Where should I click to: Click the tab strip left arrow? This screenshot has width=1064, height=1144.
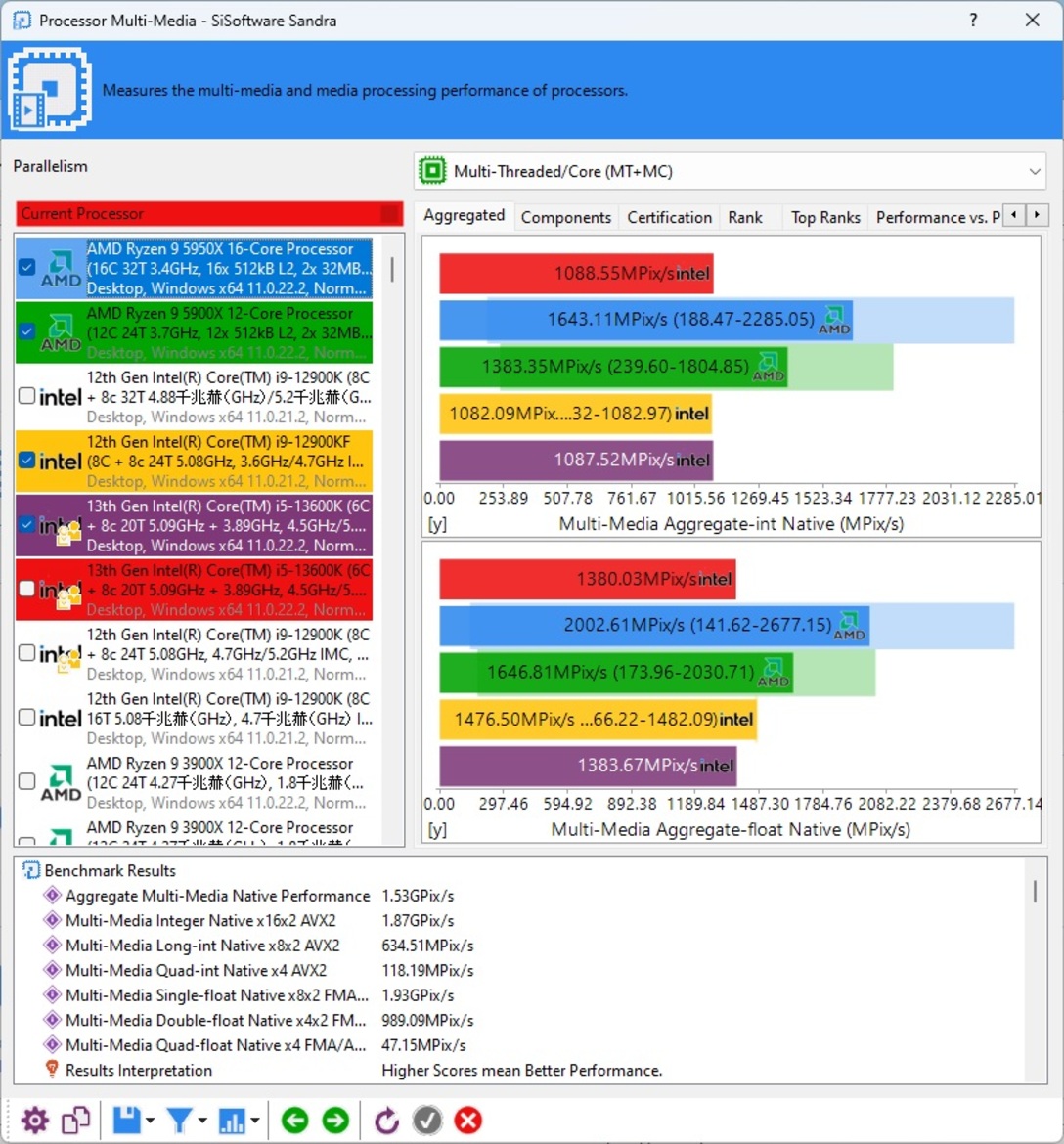1014,215
